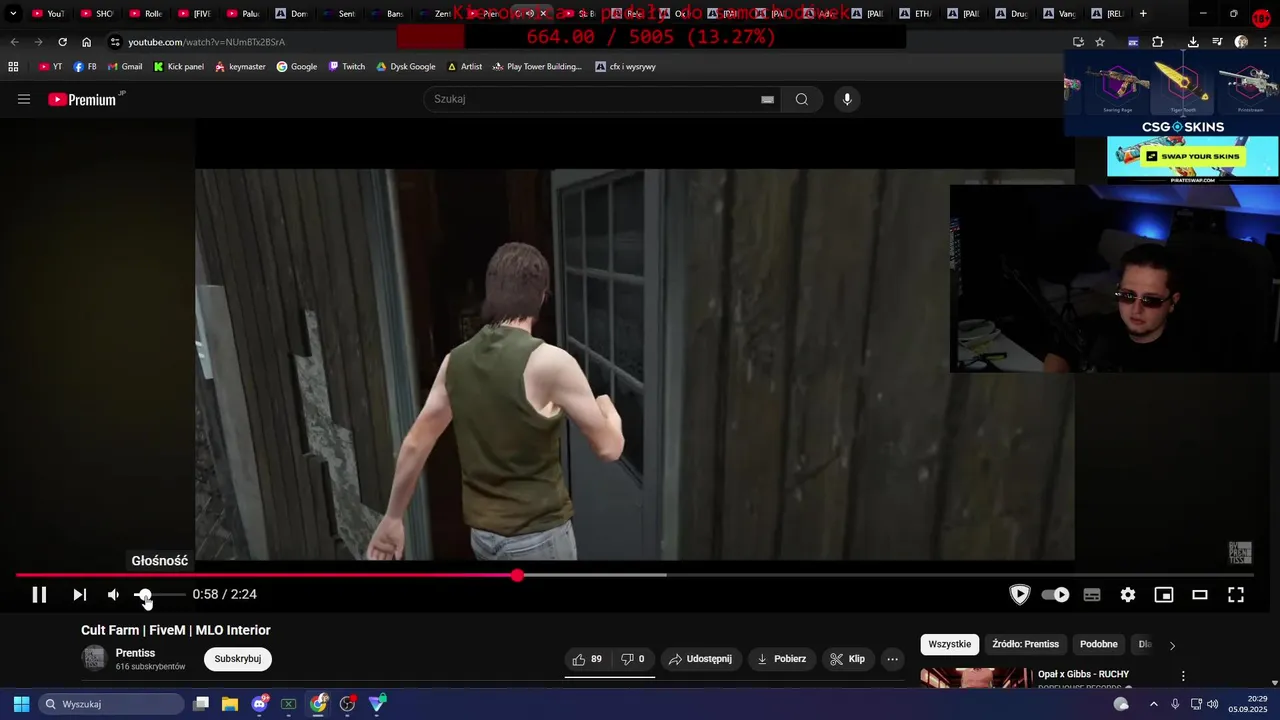
Task: Skip to the next video
Action: (80, 595)
